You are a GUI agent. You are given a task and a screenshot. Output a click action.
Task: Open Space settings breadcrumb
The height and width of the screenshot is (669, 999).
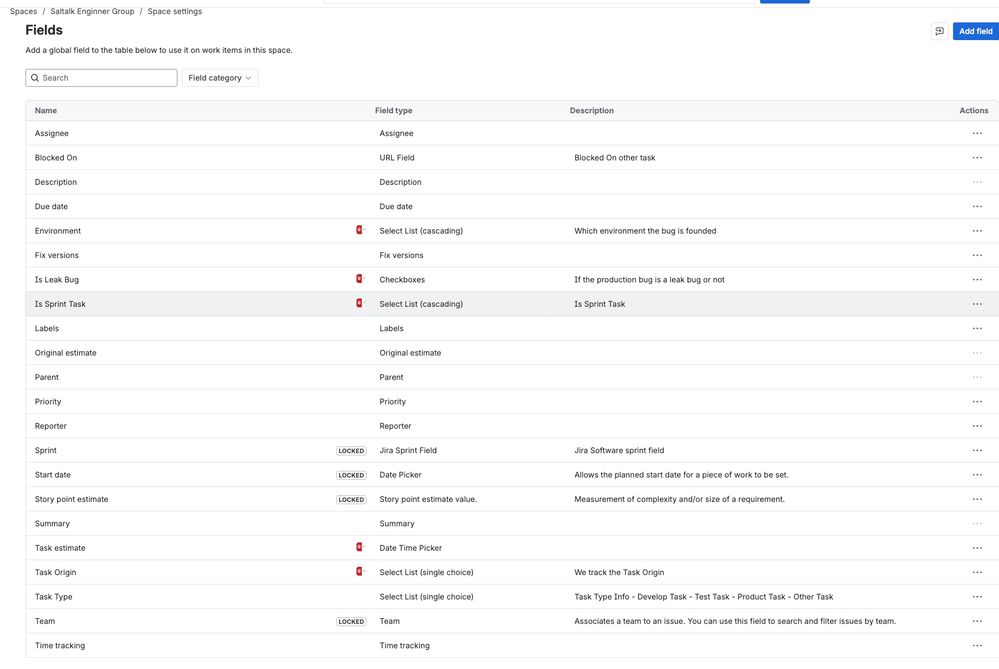[175, 11]
